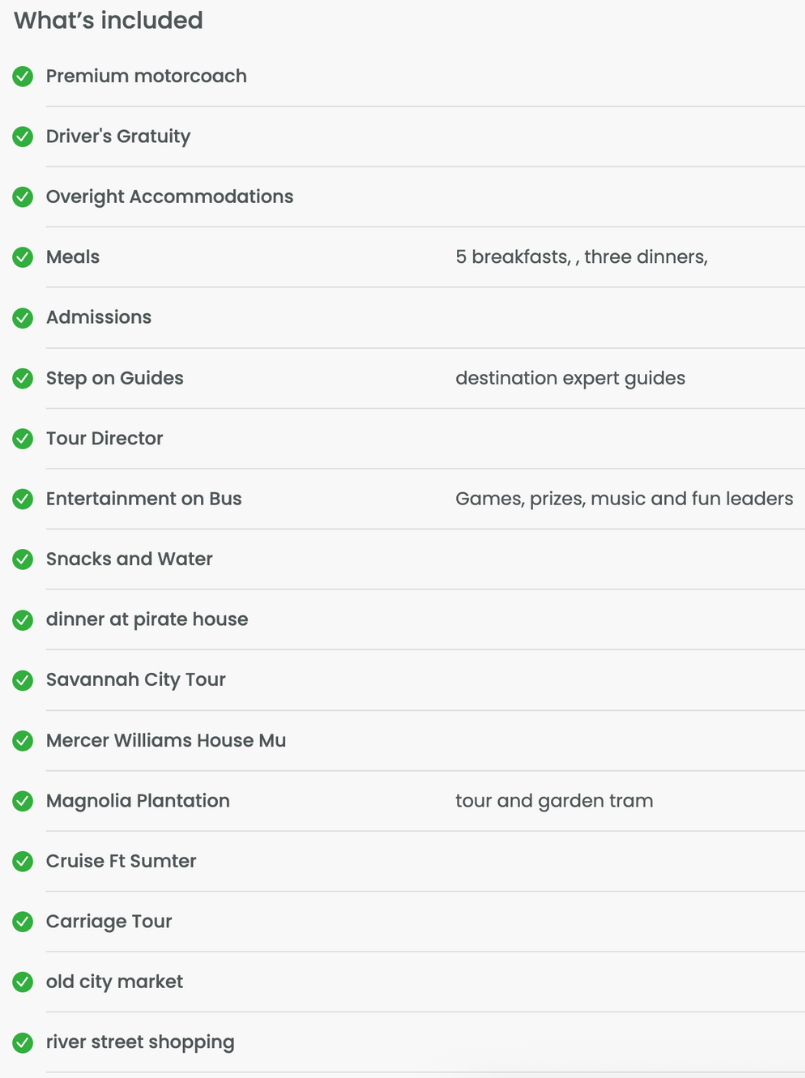Click the What's included heading

109,21
